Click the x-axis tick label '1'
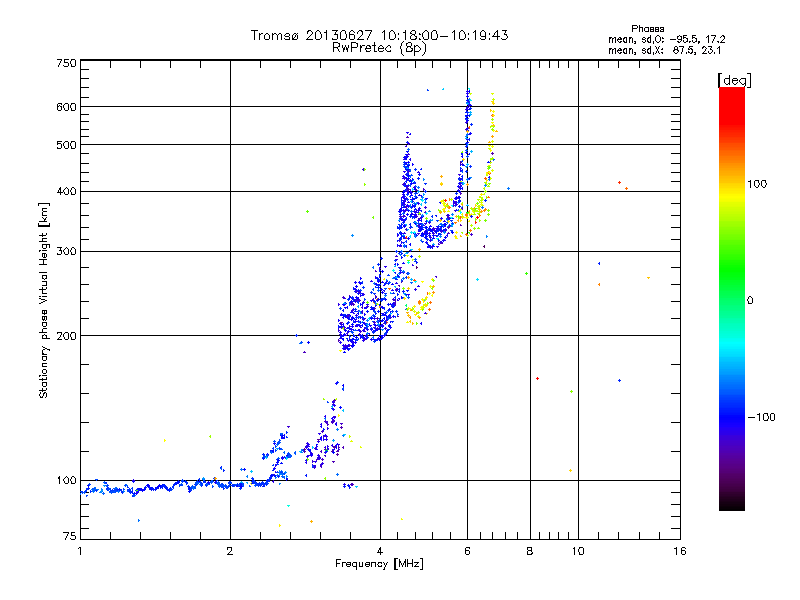This screenshot has height=600, width=800. click(80, 551)
